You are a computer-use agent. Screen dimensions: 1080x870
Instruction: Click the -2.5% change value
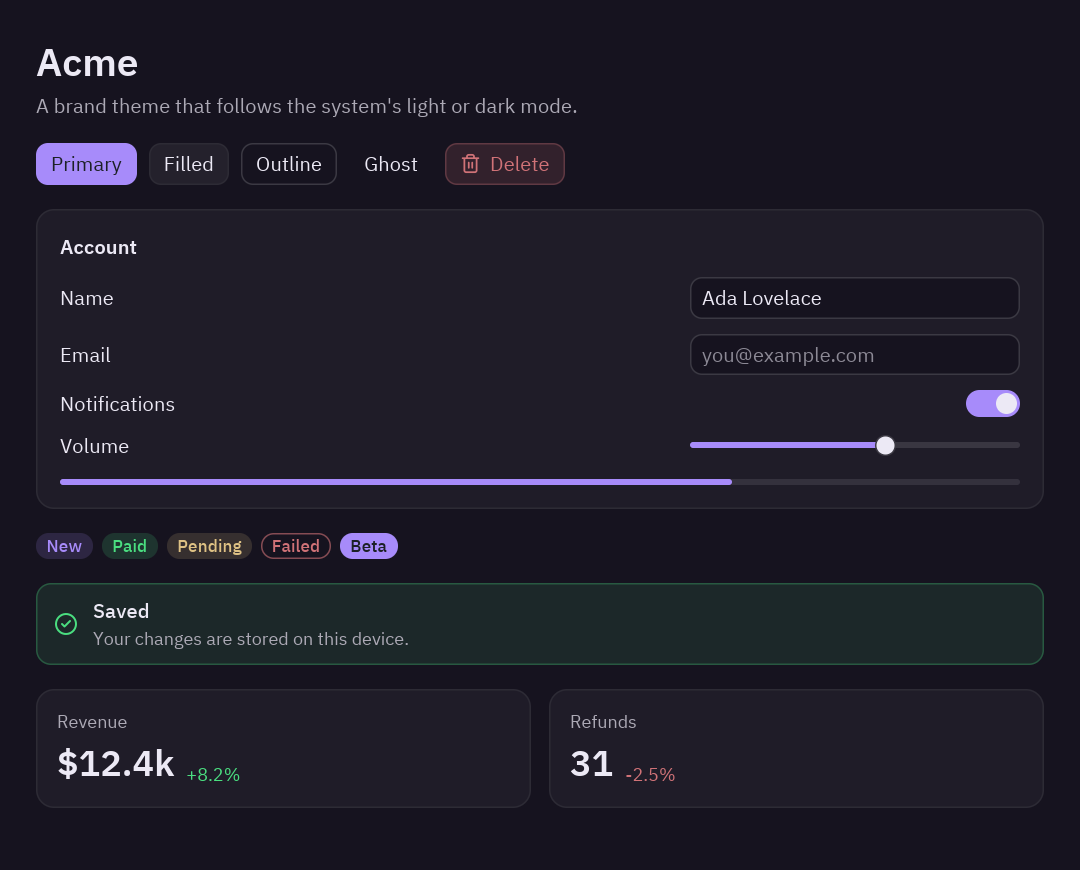[650, 775]
